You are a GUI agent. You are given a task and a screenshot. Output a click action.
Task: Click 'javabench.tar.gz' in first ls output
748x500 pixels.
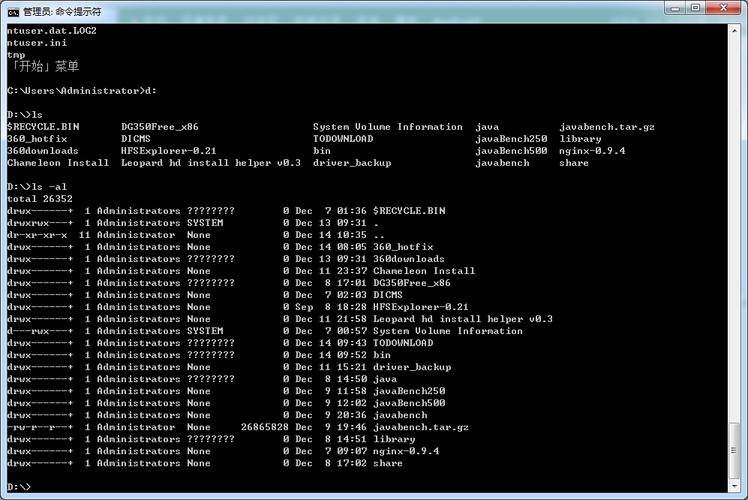[607, 127]
